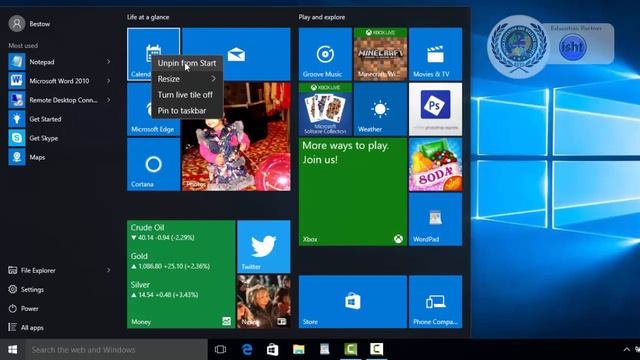The height and width of the screenshot is (360, 640).
Task: Launch the Groove Music tile
Action: (325, 54)
